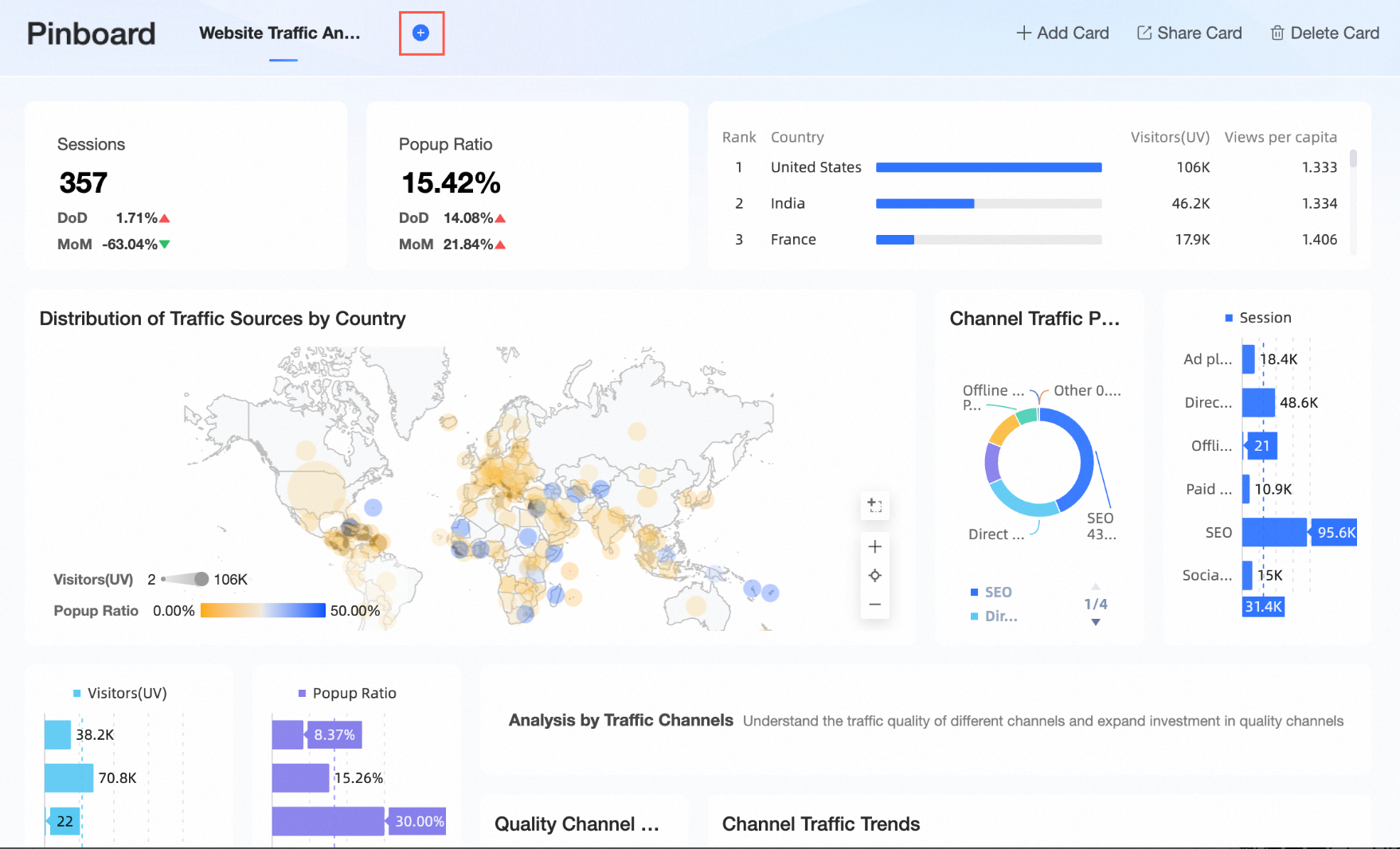Screen dimensions: 1400x849
Task: Click the Socia... session bar labeled 15K
Action: coord(1247,575)
